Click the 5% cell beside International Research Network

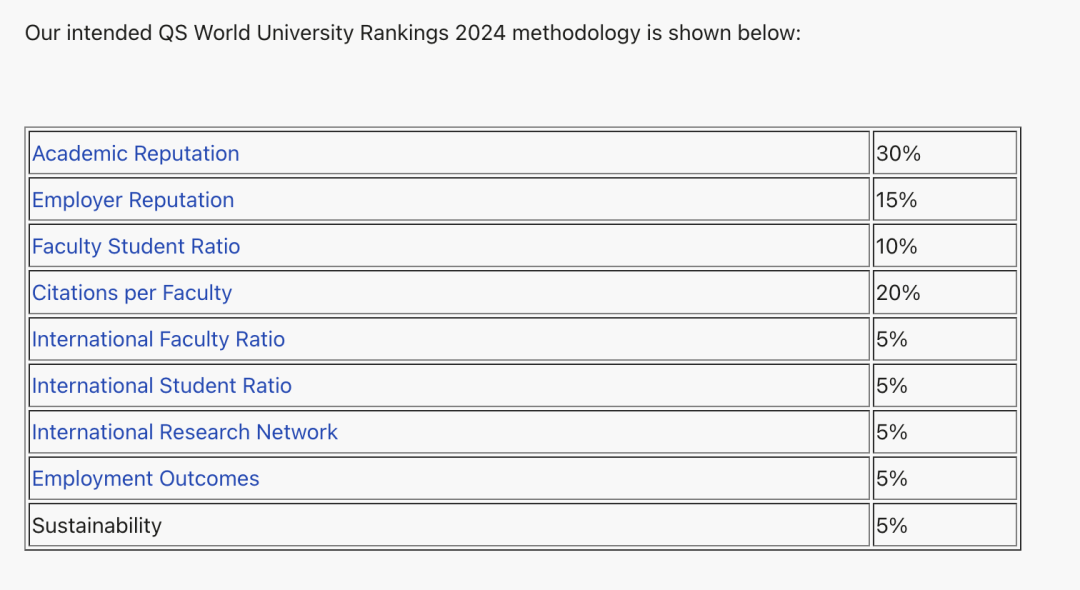[x=944, y=432]
